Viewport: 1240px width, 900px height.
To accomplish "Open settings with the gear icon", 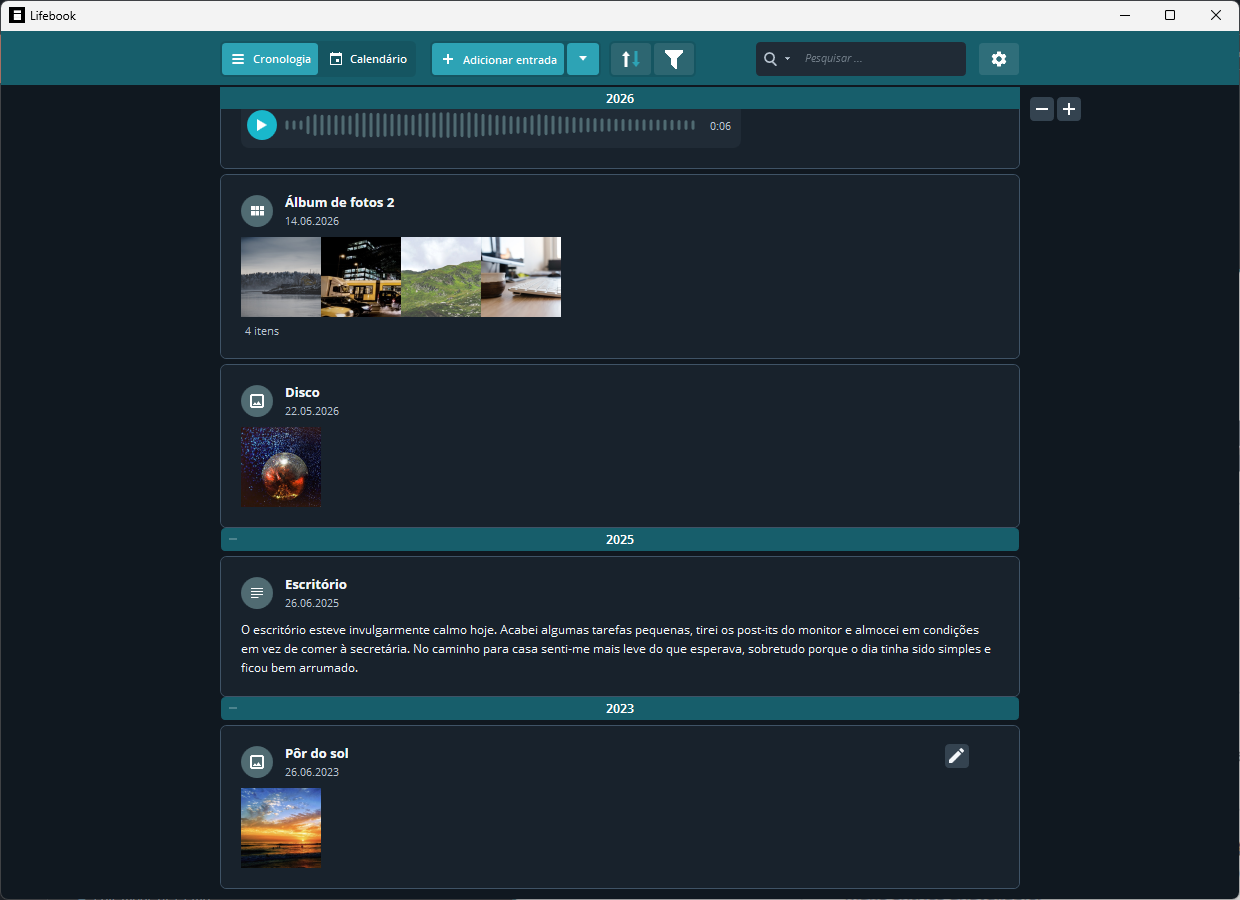I will point(999,59).
